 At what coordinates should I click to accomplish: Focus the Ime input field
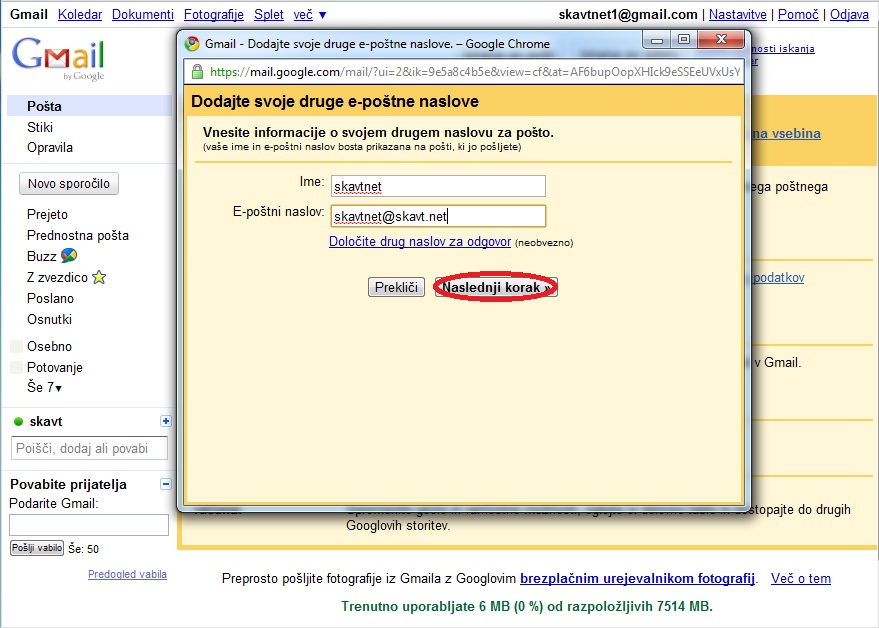pyautogui.click(x=438, y=186)
